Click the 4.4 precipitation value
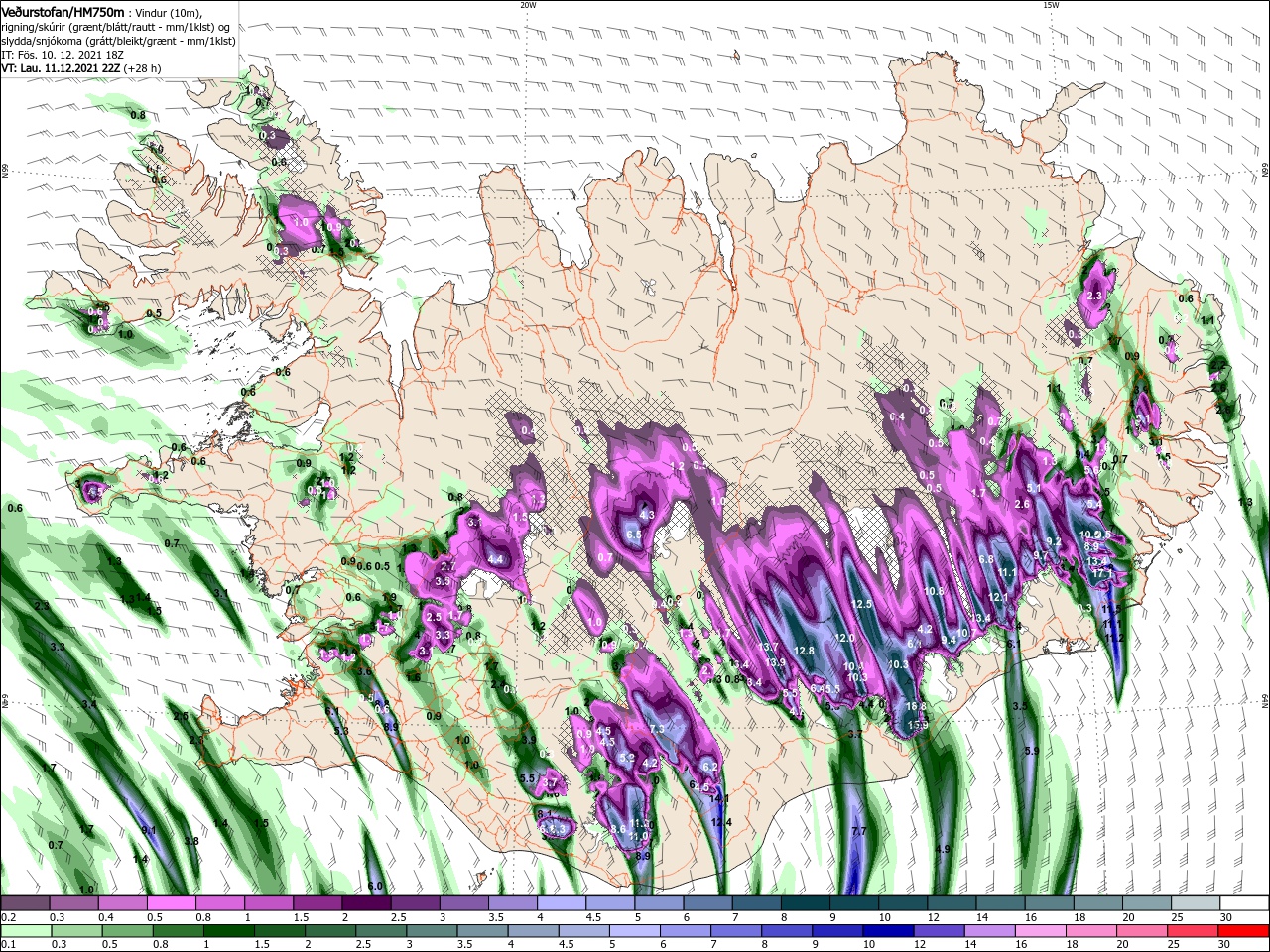This screenshot has width=1270, height=952. 496,559
